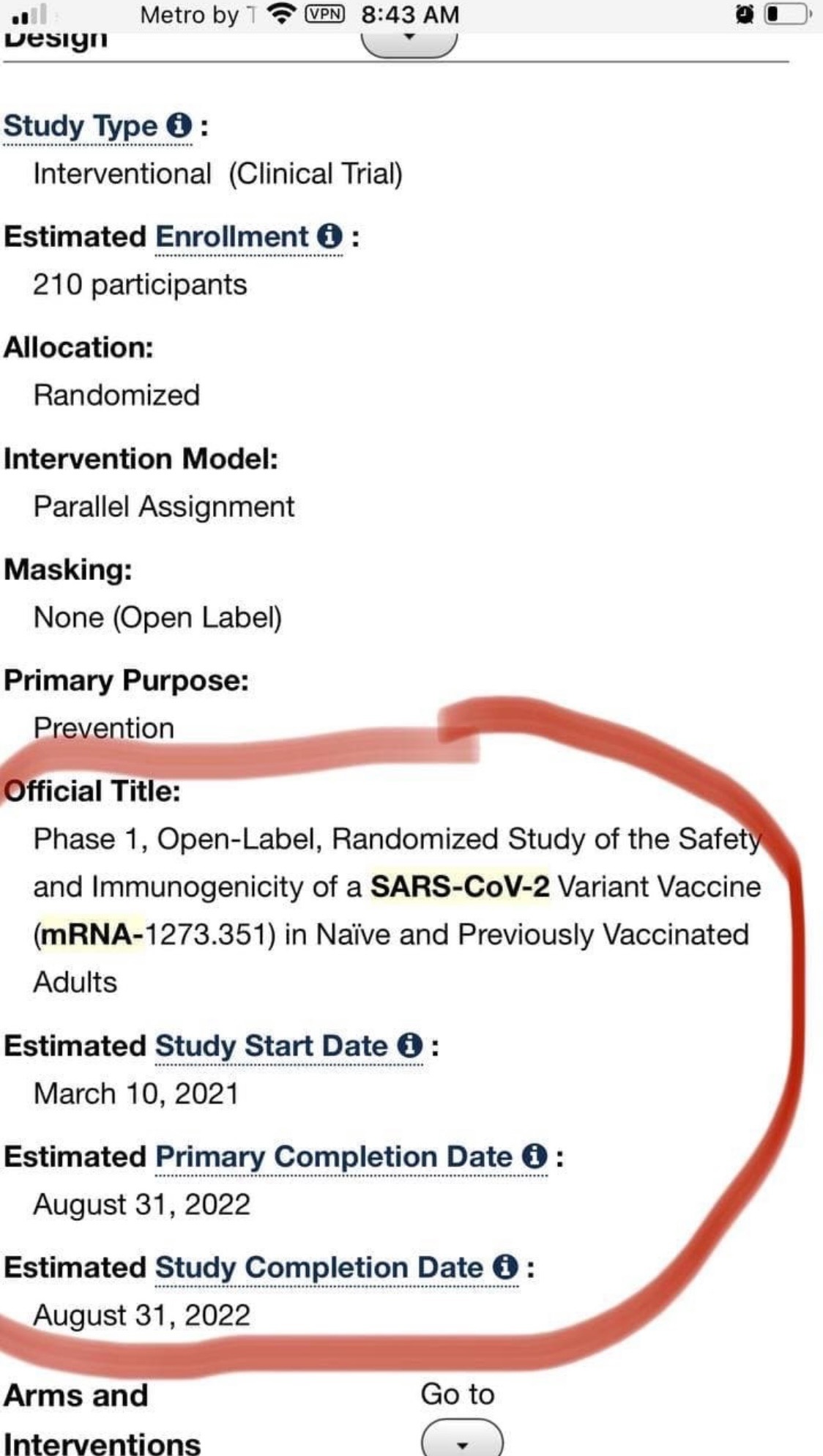Tap the highlighted SARS-CoV-2 term
The height and width of the screenshot is (1456, 823).
click(460, 886)
